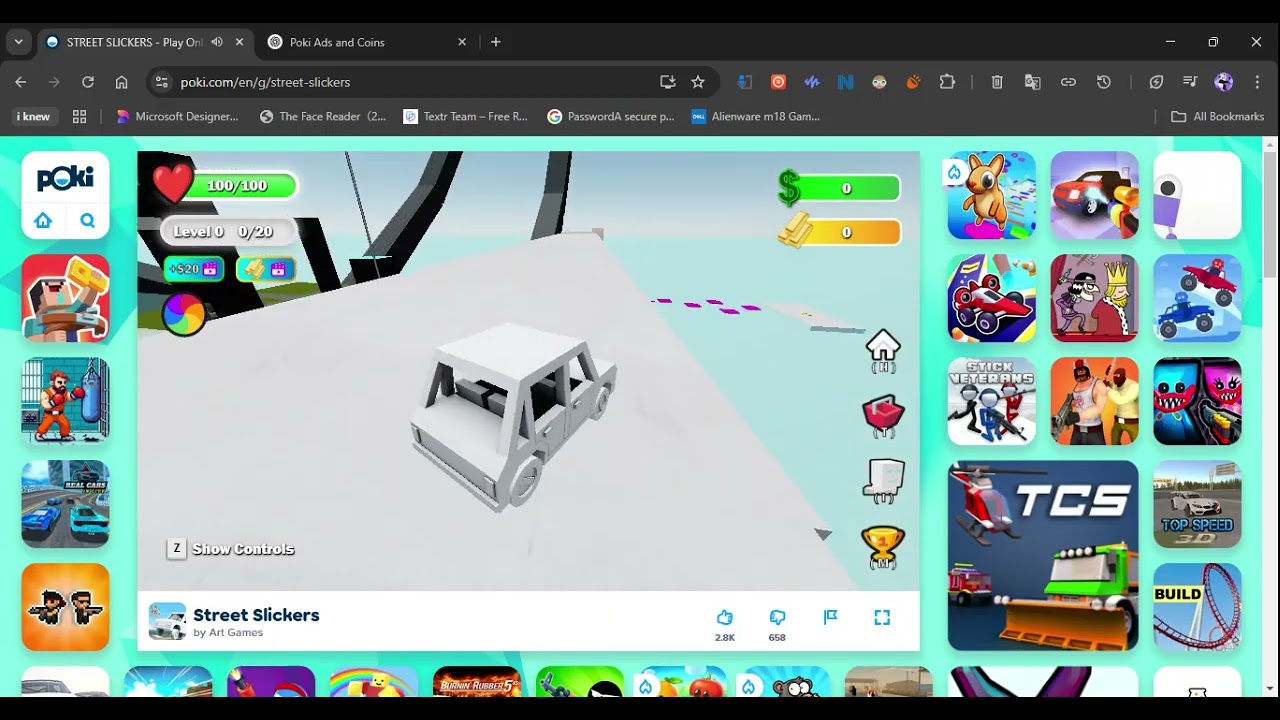1280x720 pixels.
Task: Install app icon in address bar
Action: click(668, 82)
